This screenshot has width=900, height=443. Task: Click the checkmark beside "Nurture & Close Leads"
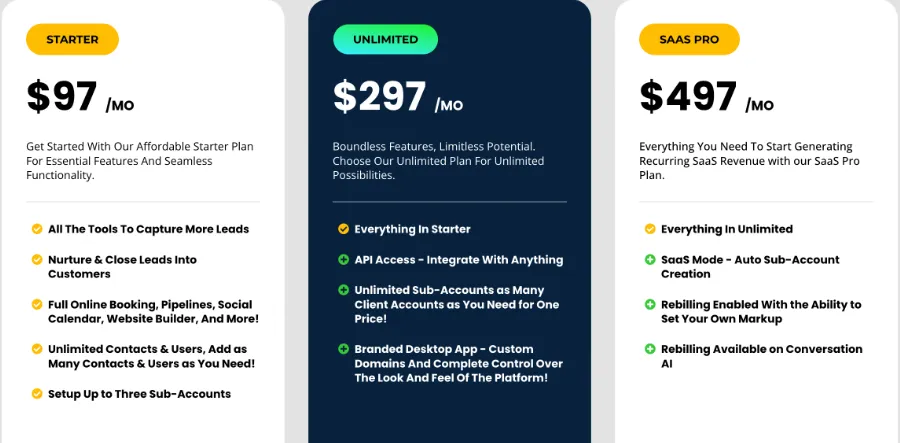click(37, 260)
